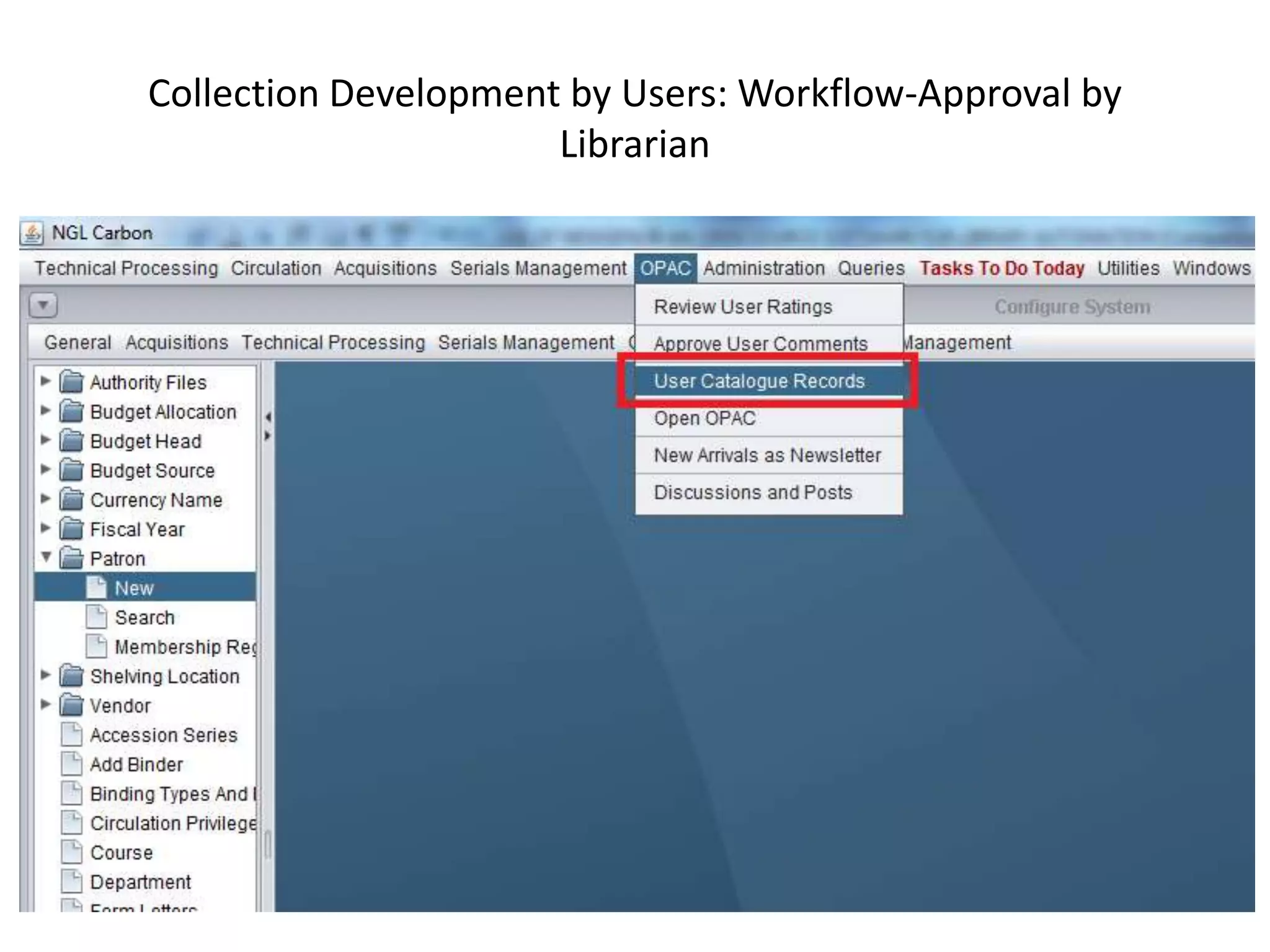Image resolution: width=1270 pixels, height=952 pixels.
Task: Open the Utilities menu
Action: (x=1128, y=268)
